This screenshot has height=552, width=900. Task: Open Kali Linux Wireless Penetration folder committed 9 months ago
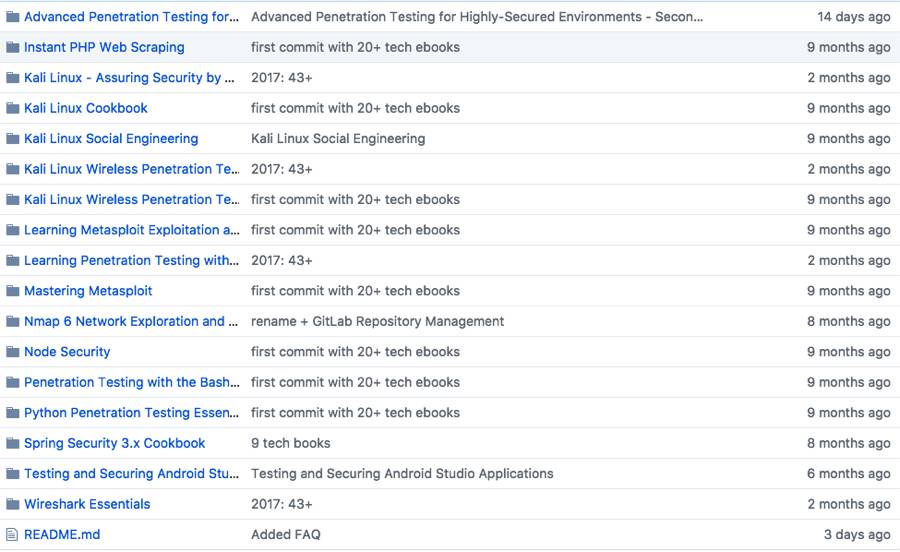pyautogui.click(x=131, y=199)
